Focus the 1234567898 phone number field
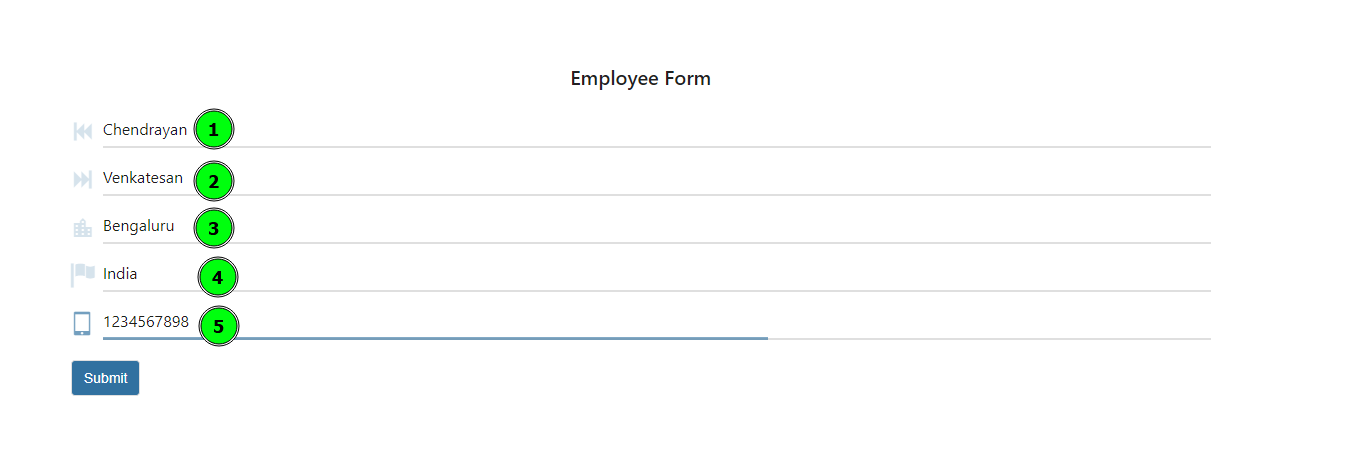Screen dimensions: 1360x450 (x=656, y=323)
